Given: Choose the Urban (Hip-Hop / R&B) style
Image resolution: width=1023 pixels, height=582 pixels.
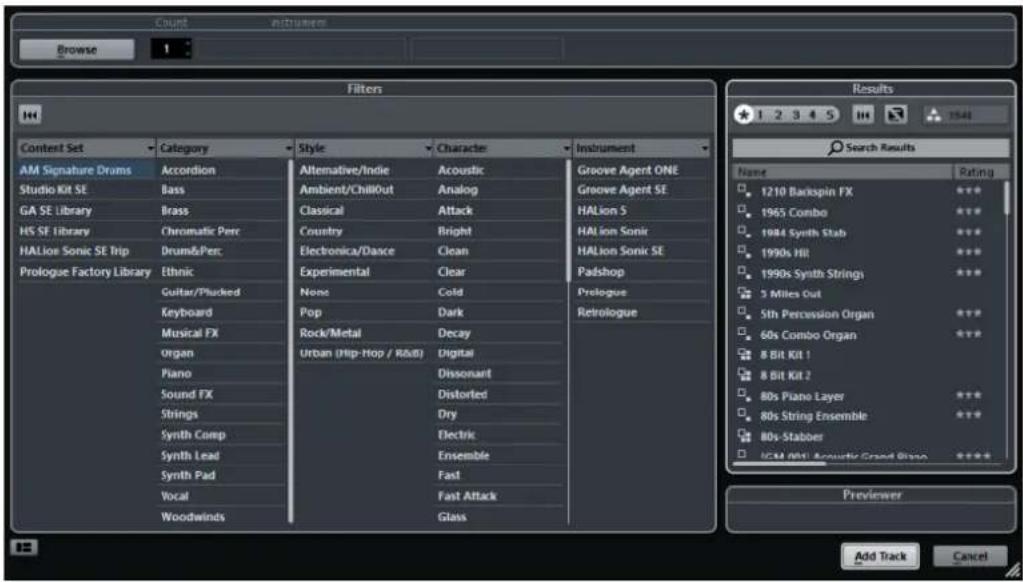Looking at the screenshot, I should [363, 353].
